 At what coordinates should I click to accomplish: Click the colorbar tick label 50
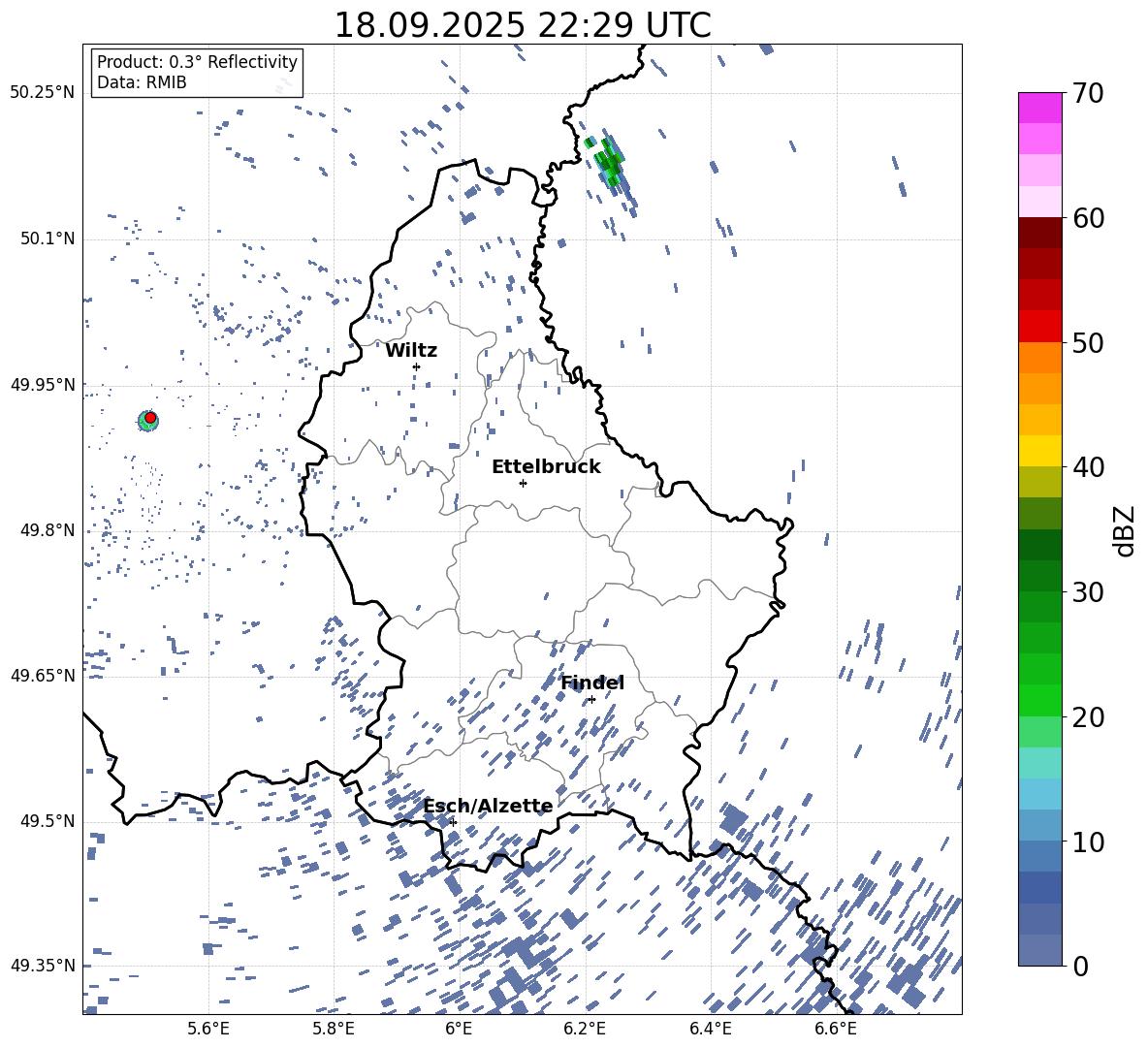pos(1088,343)
